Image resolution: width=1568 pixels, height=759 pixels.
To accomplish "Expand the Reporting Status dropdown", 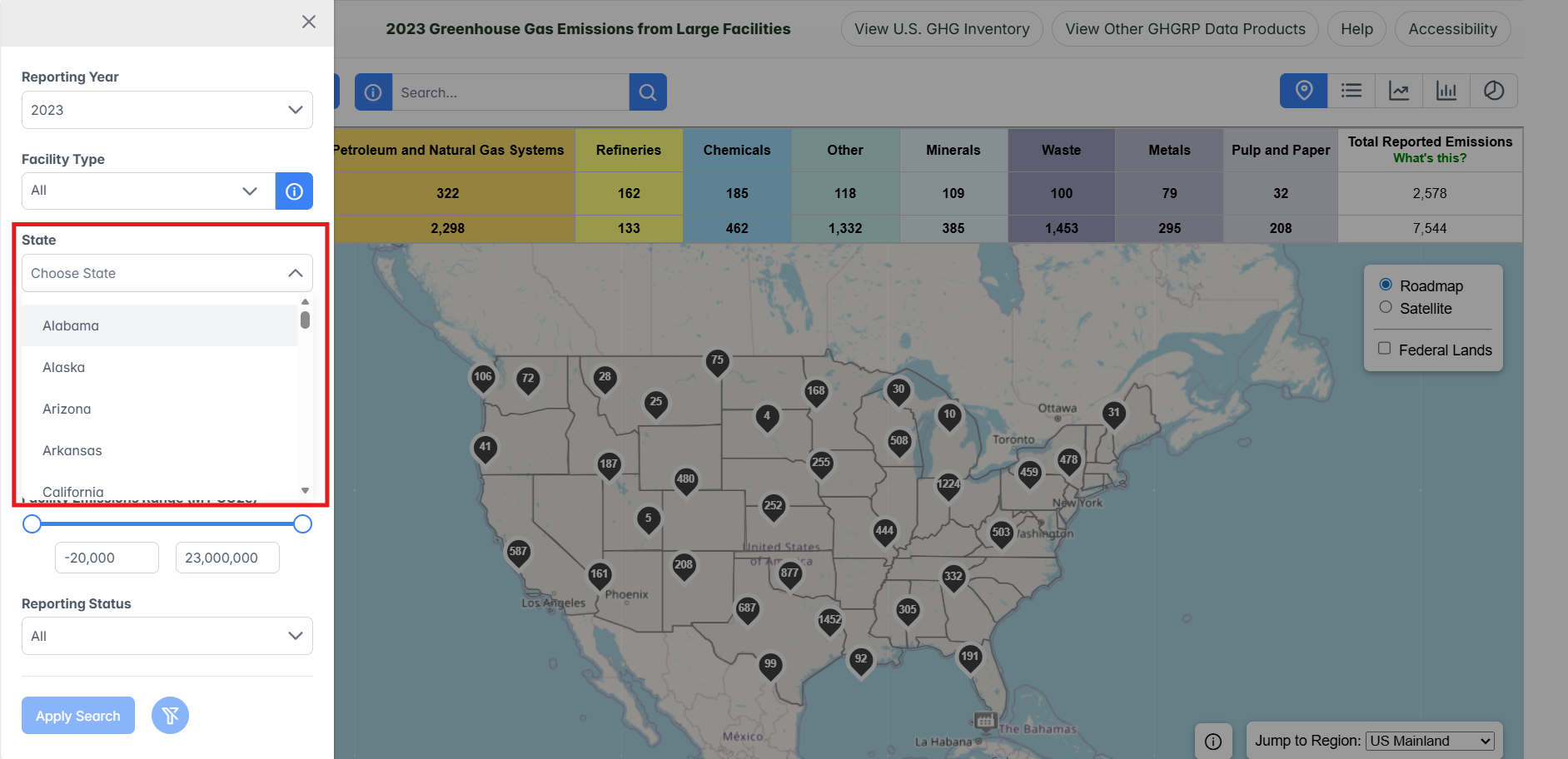I will 167,636.
